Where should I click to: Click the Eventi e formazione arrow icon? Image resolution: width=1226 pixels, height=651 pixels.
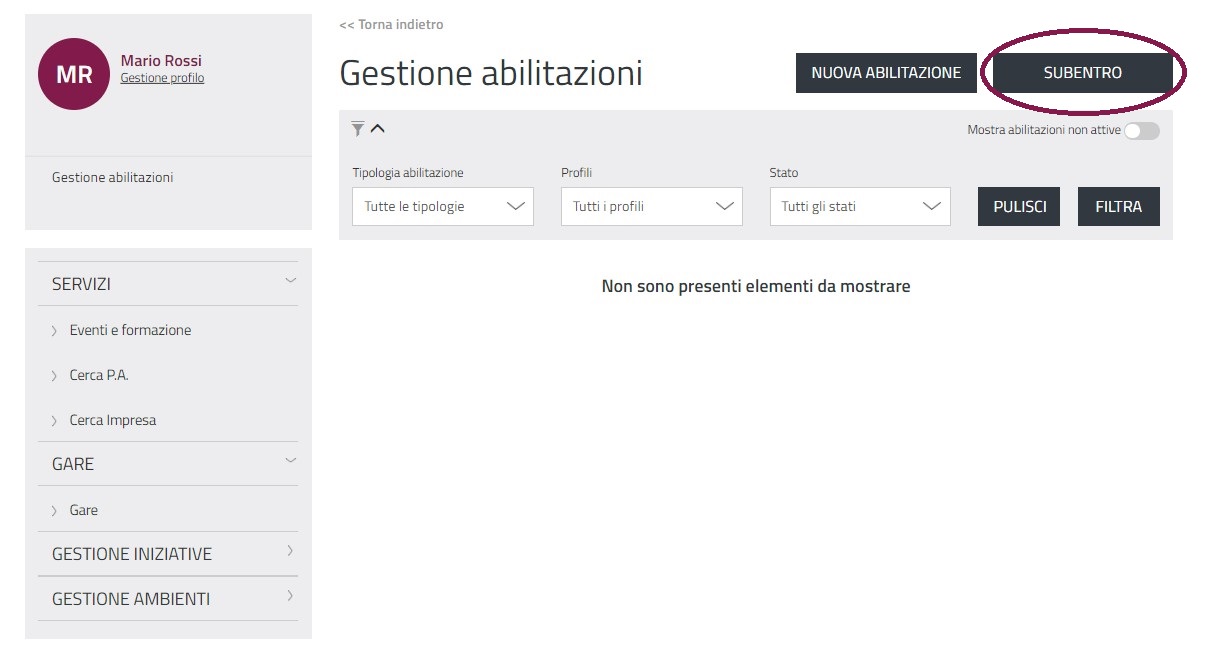pyautogui.click(x=54, y=331)
